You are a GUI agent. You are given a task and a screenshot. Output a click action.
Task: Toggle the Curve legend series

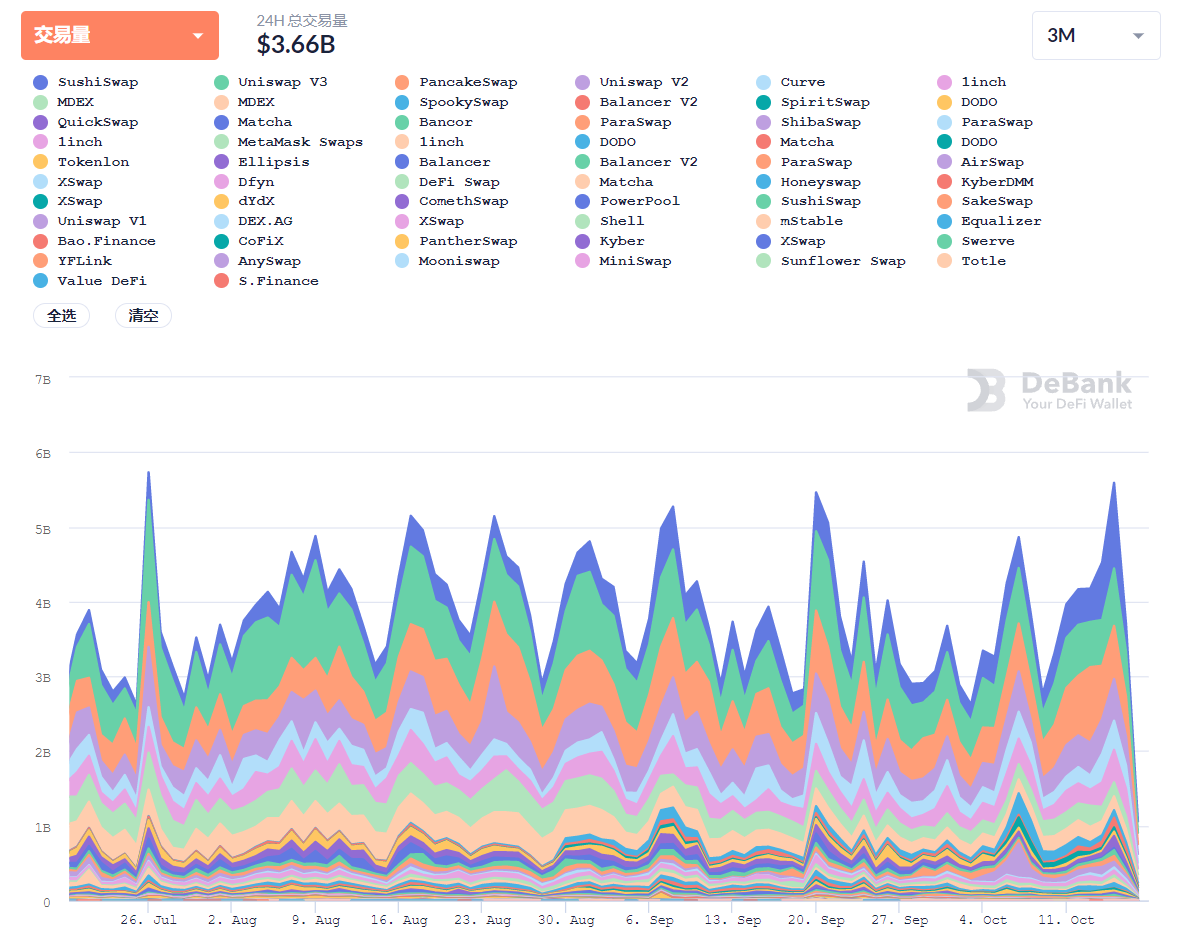[x=791, y=82]
